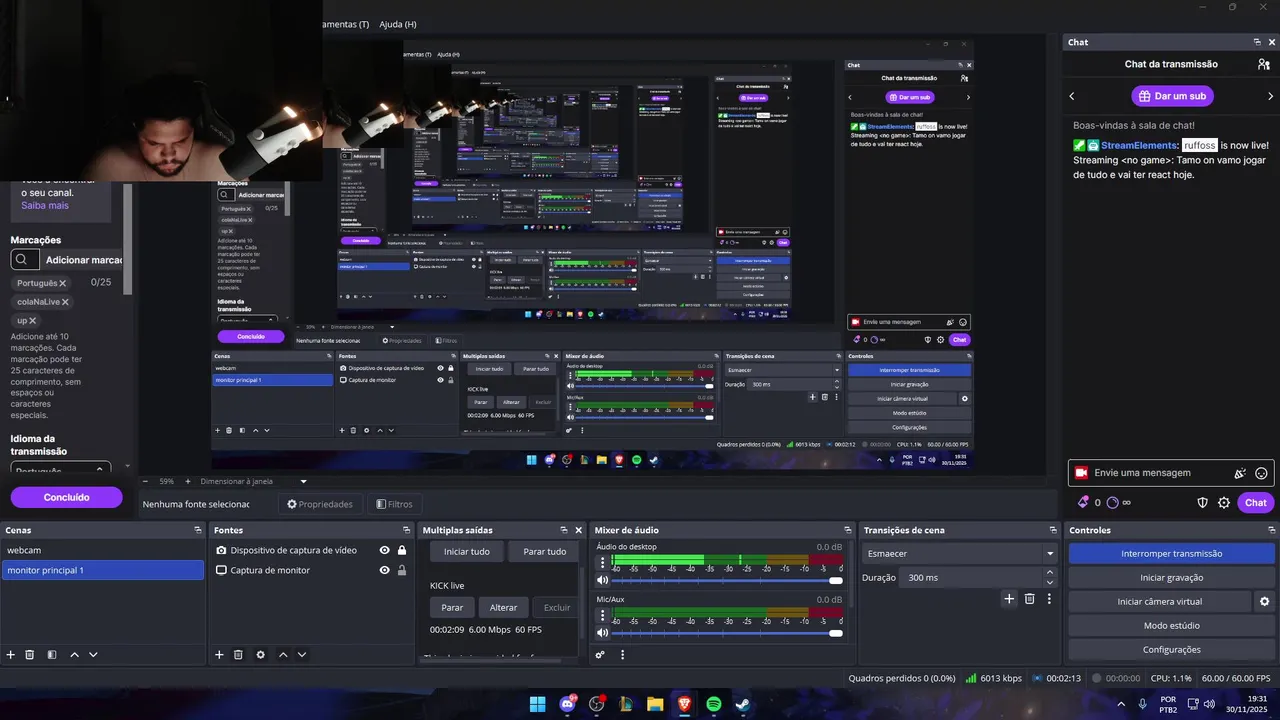Screen dimensions: 1280x720
Task: Toggle visibility of Captura de monitor
Action: coord(384,570)
